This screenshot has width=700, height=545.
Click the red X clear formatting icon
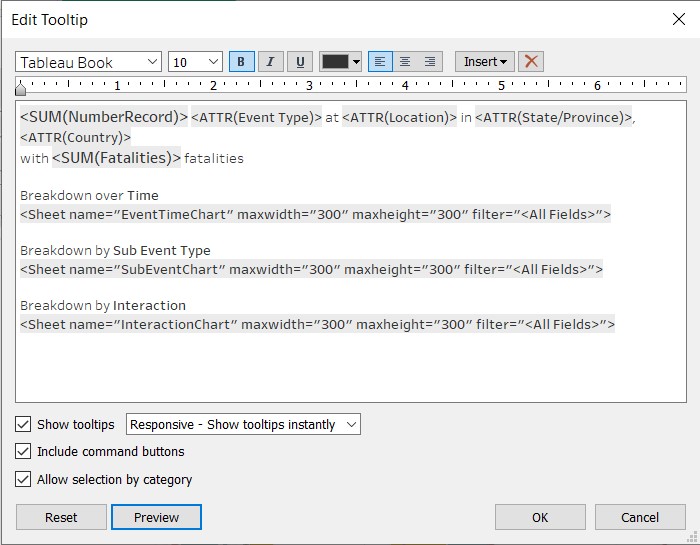pyautogui.click(x=531, y=62)
